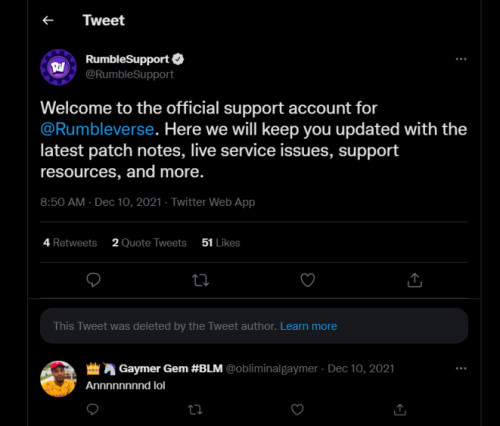Like the 'Annnnnnnd lol' reply

click(x=297, y=409)
